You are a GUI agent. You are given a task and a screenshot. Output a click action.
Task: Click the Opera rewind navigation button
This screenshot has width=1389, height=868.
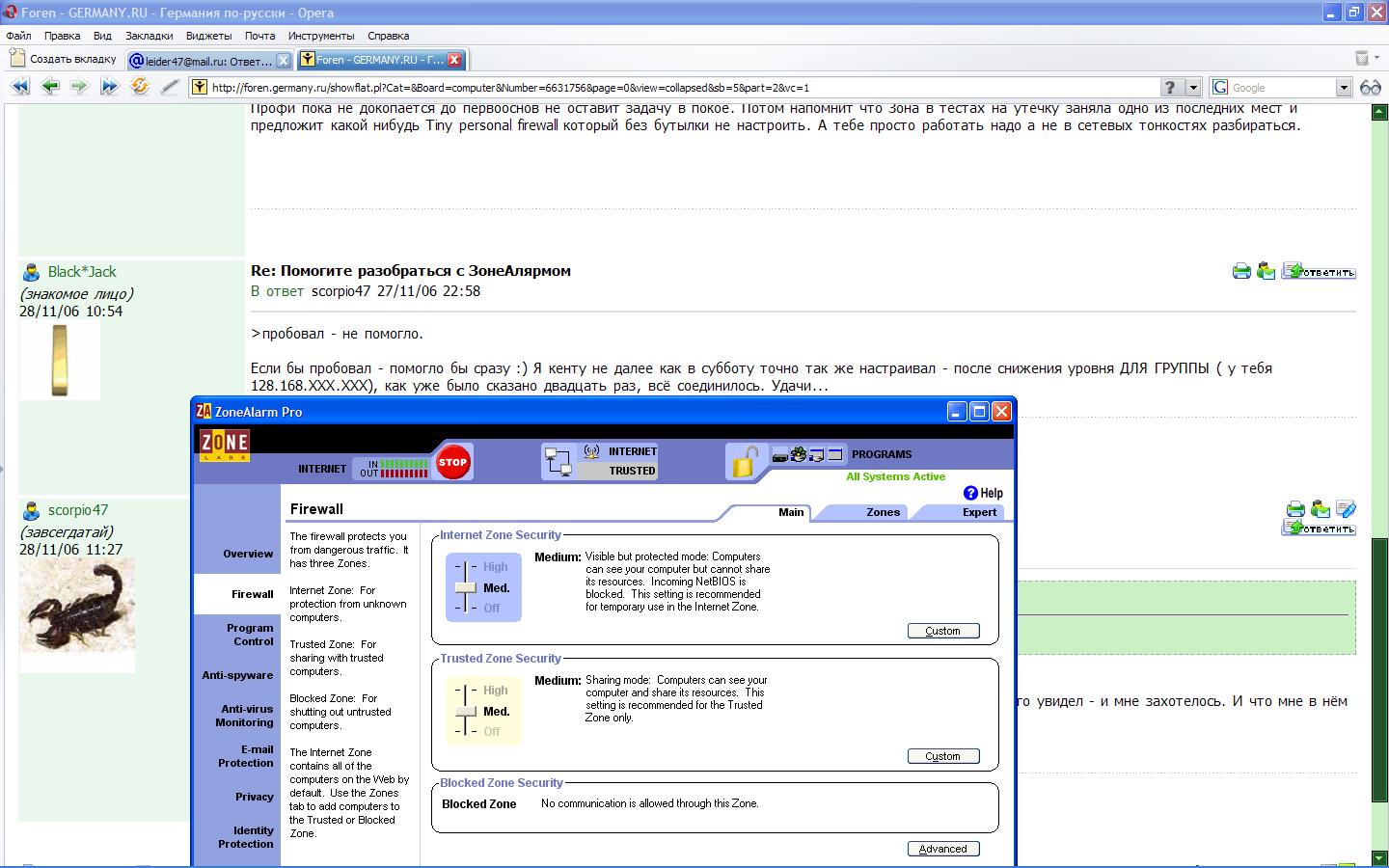pos(20,87)
